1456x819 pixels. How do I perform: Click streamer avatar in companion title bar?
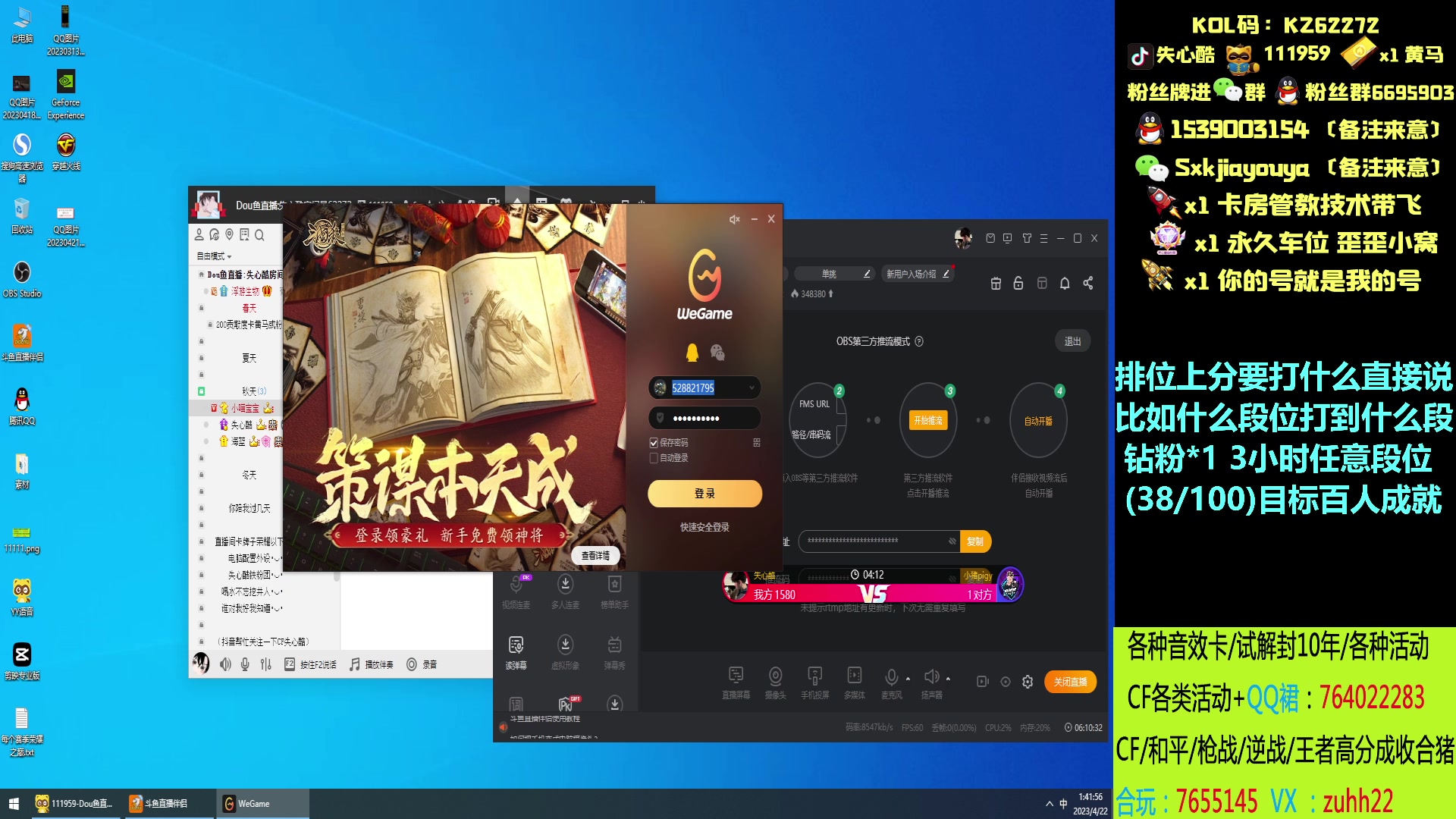964,238
